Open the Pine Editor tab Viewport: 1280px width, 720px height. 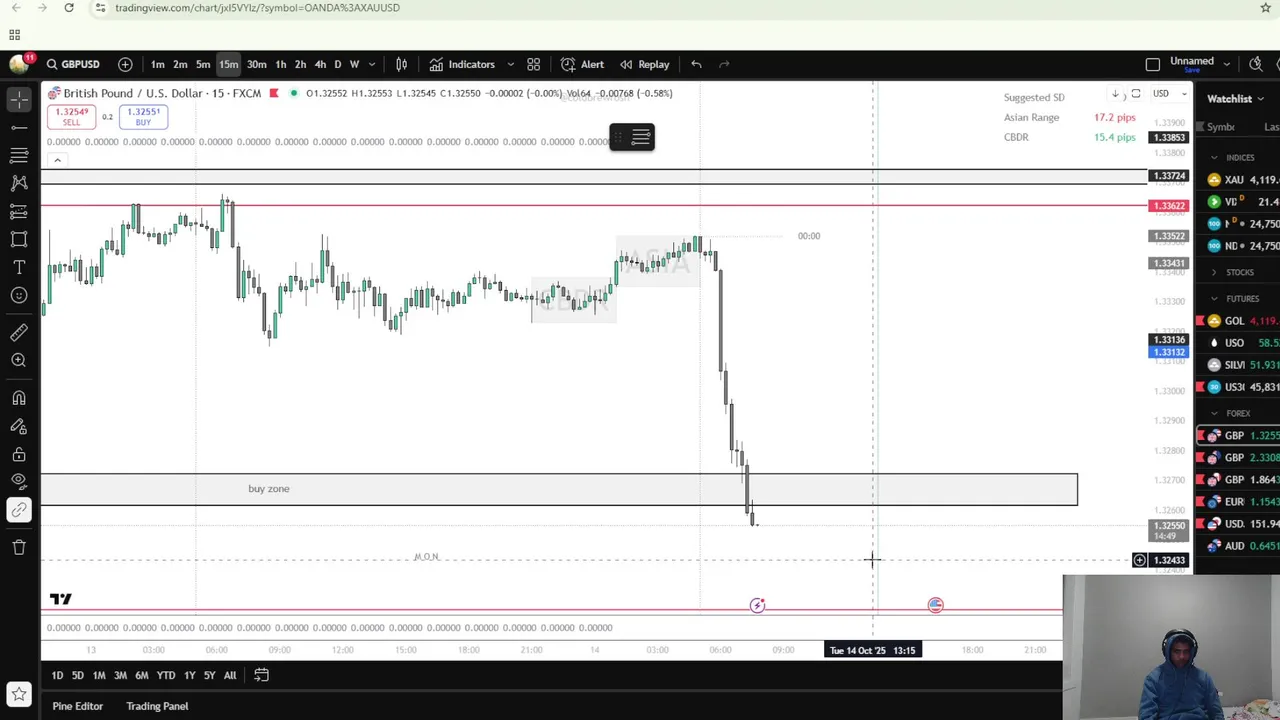[77, 706]
